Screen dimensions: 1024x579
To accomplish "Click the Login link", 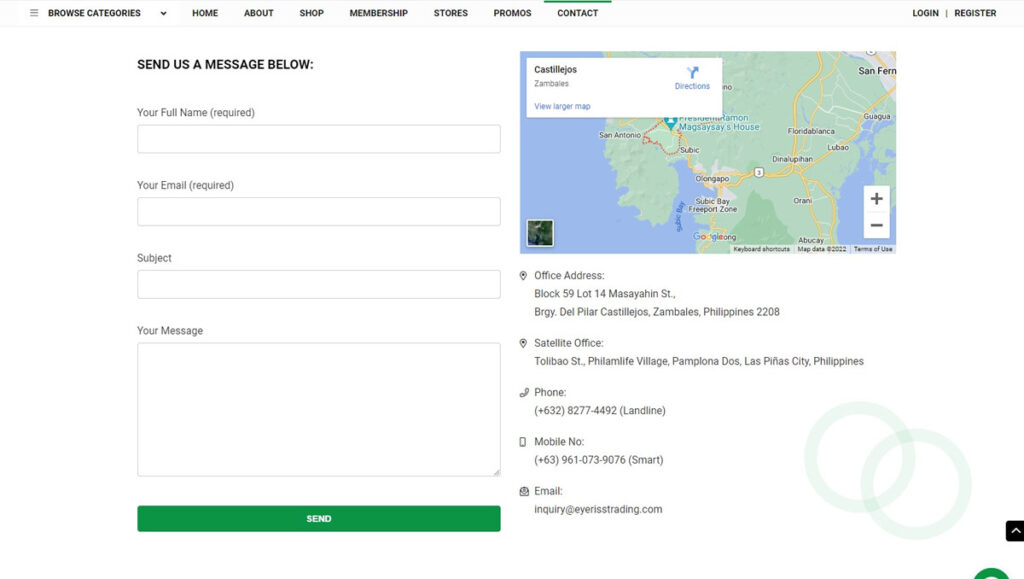I will 925,13.
